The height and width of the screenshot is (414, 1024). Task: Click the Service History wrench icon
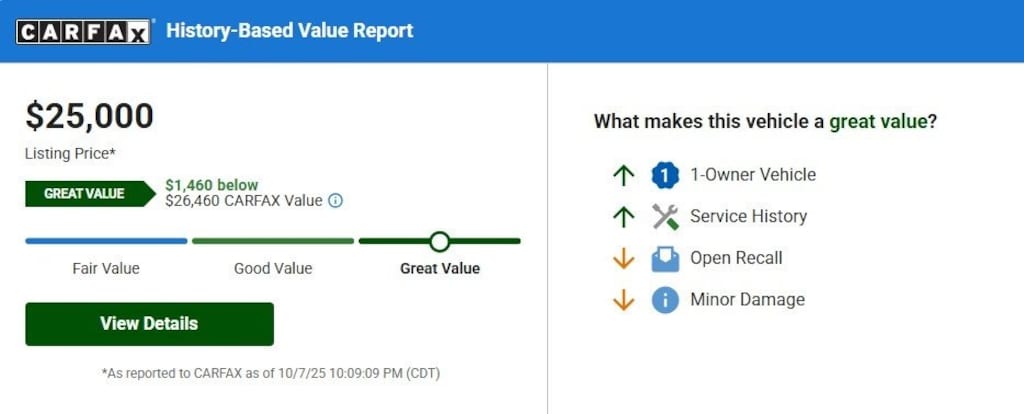[x=665, y=216]
